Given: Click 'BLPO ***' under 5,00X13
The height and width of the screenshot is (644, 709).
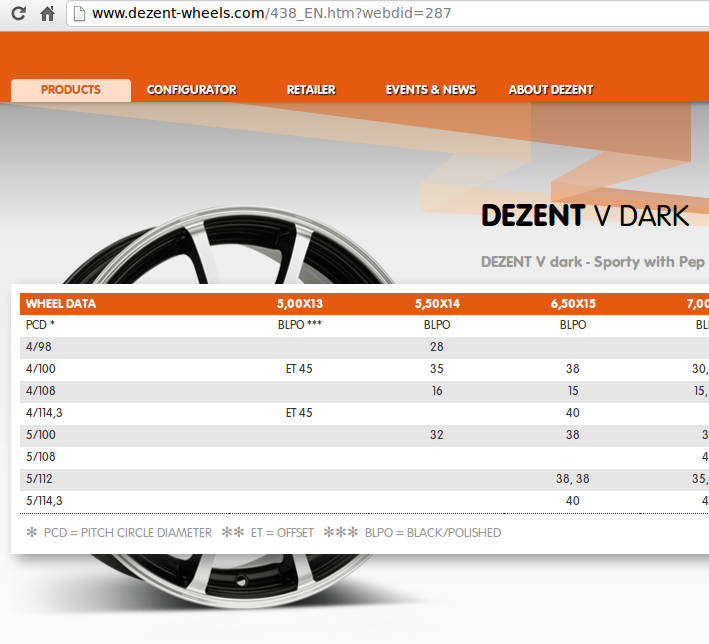Looking at the screenshot, I should click(x=300, y=325).
